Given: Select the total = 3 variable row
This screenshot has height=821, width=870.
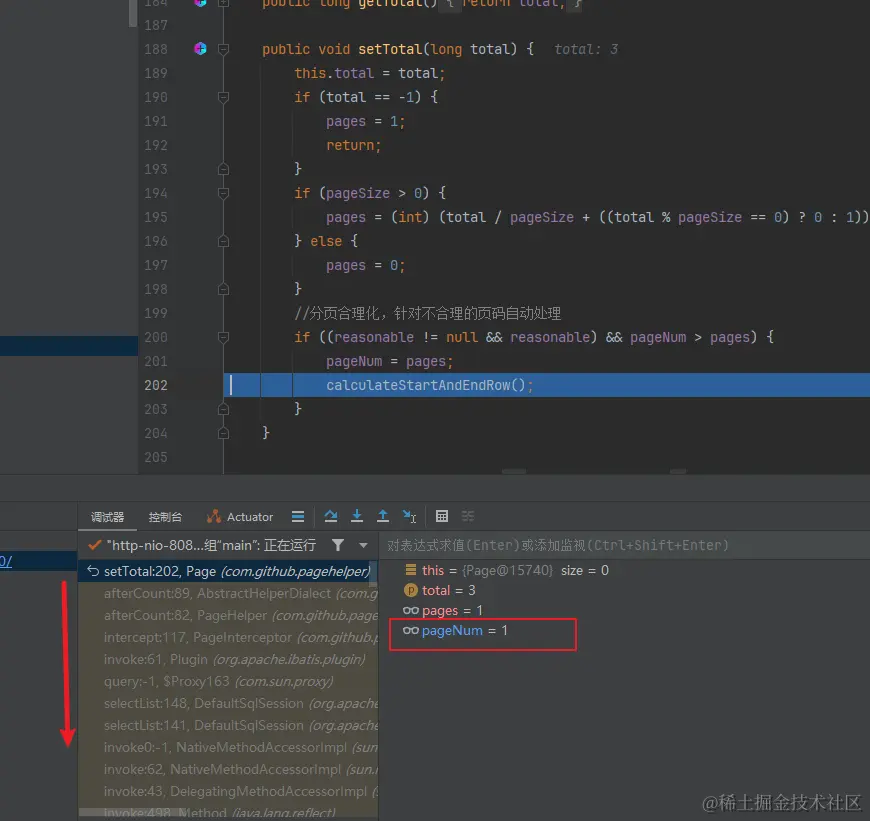Looking at the screenshot, I should [439, 590].
